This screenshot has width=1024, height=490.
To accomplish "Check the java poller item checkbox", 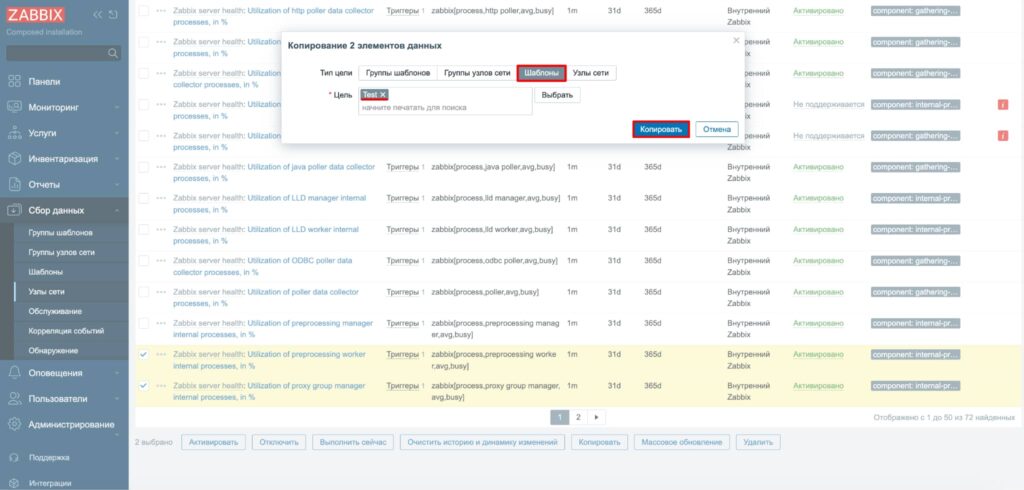I will tap(144, 167).
